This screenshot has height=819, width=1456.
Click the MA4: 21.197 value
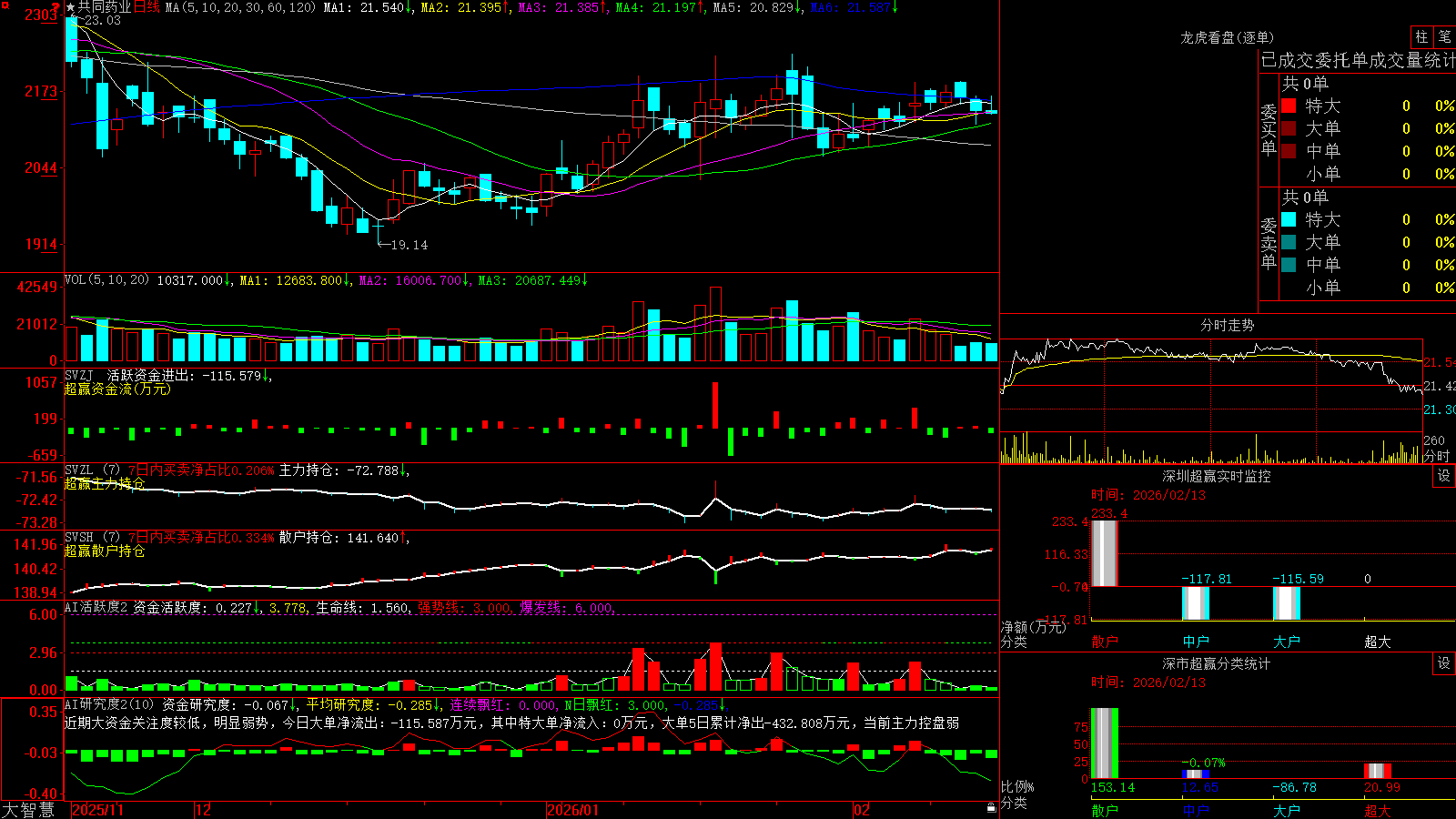[x=656, y=7]
